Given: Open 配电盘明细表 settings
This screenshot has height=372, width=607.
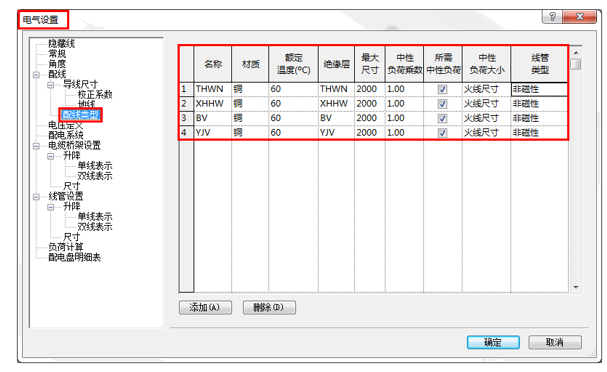Looking at the screenshot, I should click(74, 257).
